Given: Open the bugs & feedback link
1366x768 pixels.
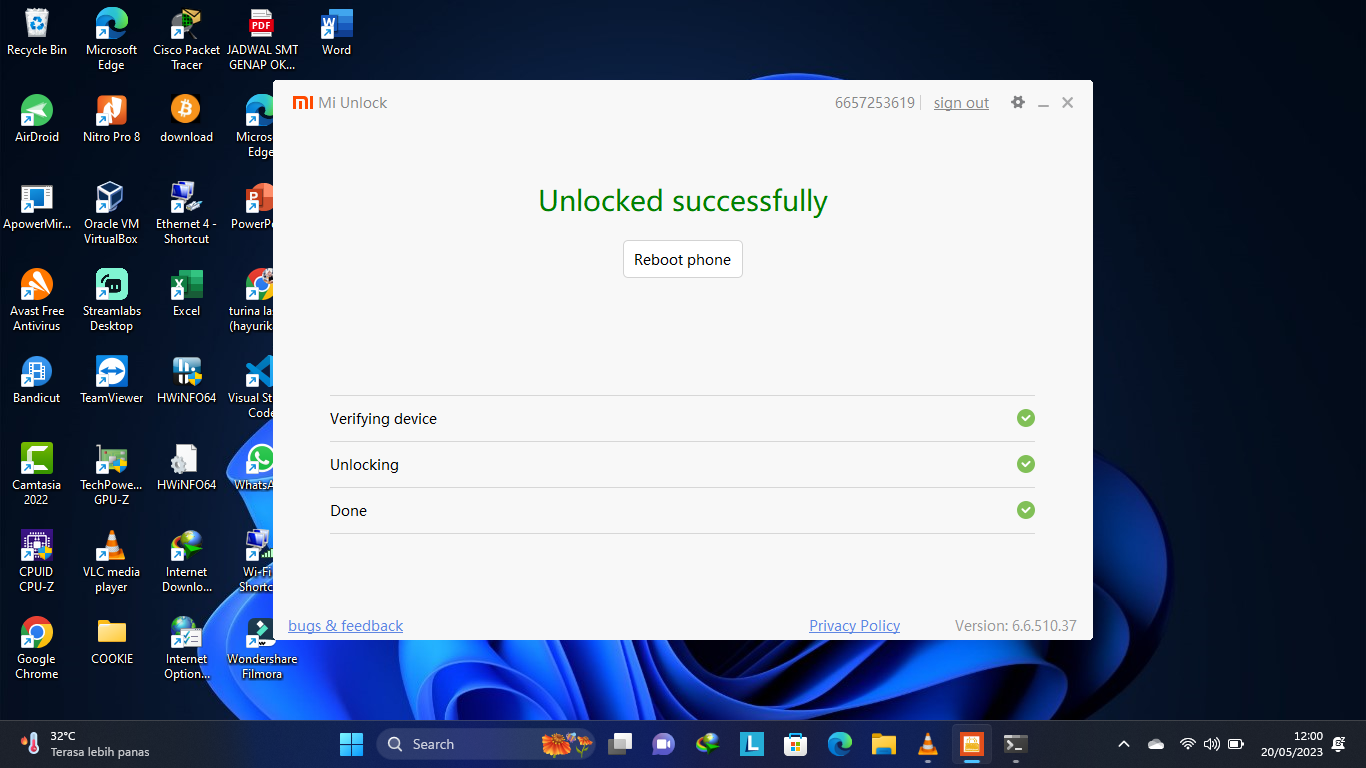Looking at the screenshot, I should (345, 626).
